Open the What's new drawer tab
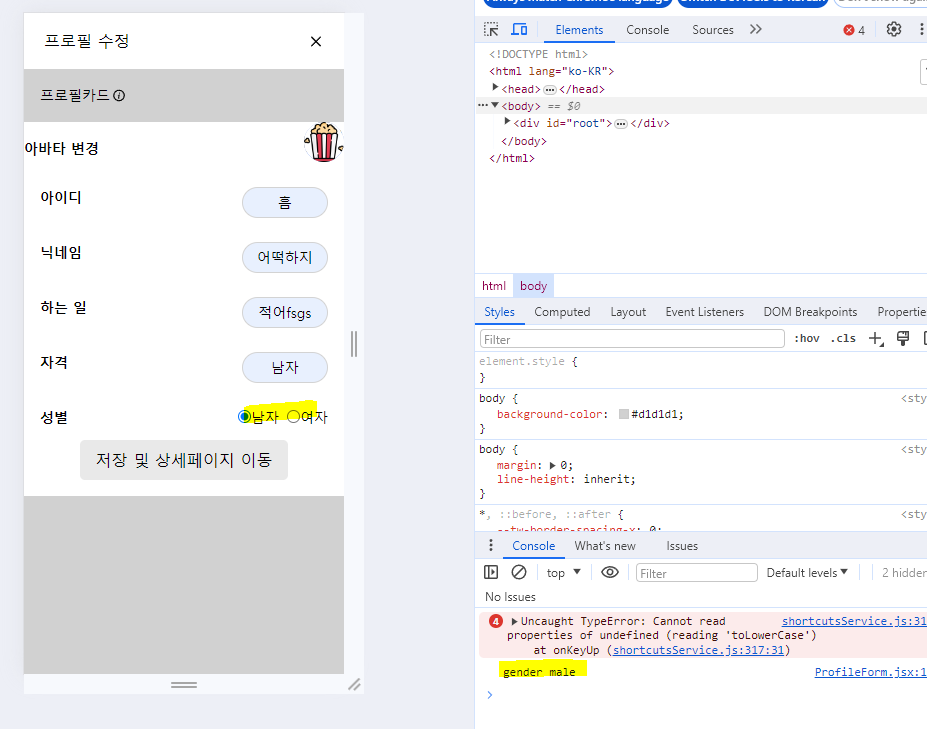 (605, 546)
